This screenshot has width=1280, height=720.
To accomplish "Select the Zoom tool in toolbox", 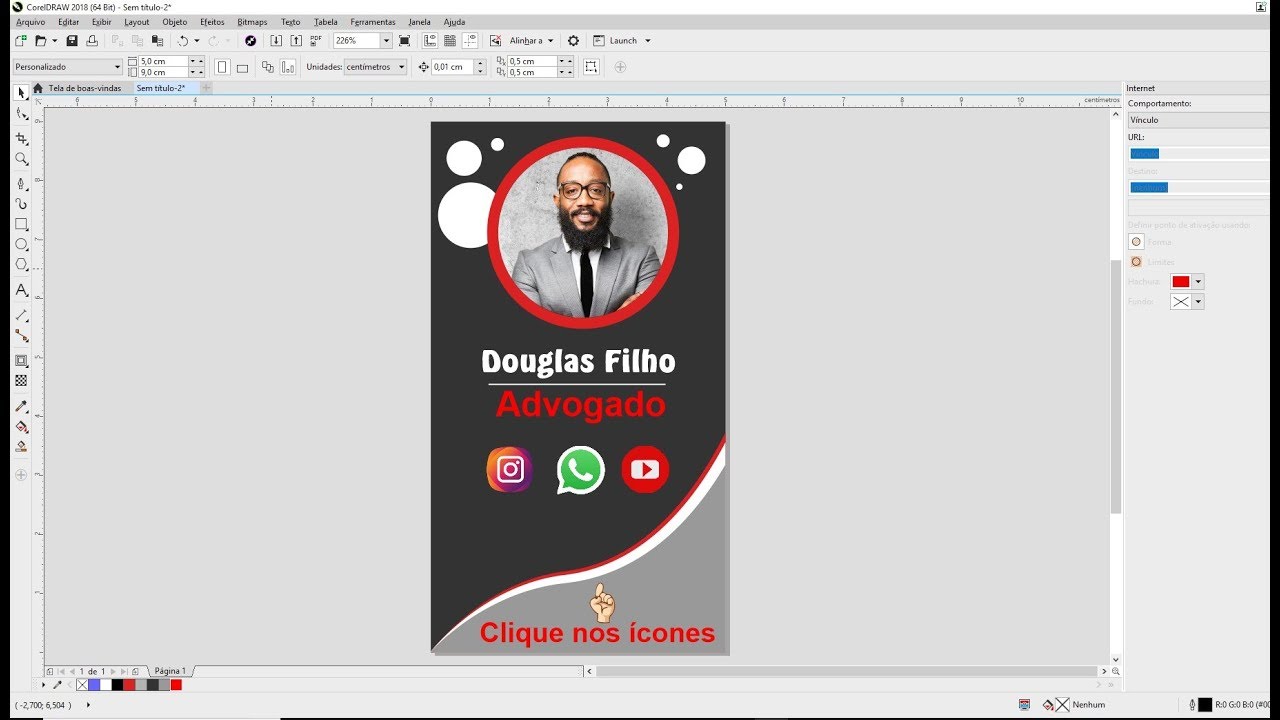I will click(x=21, y=159).
